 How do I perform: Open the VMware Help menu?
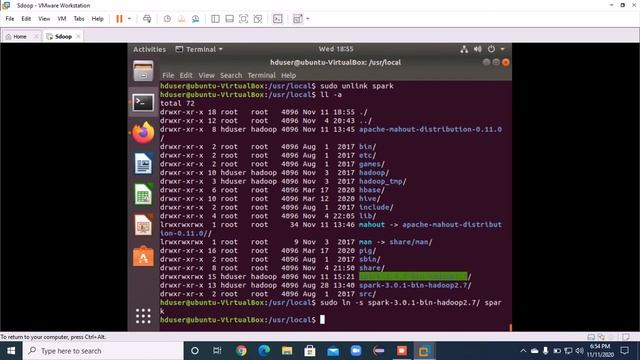tap(98, 19)
